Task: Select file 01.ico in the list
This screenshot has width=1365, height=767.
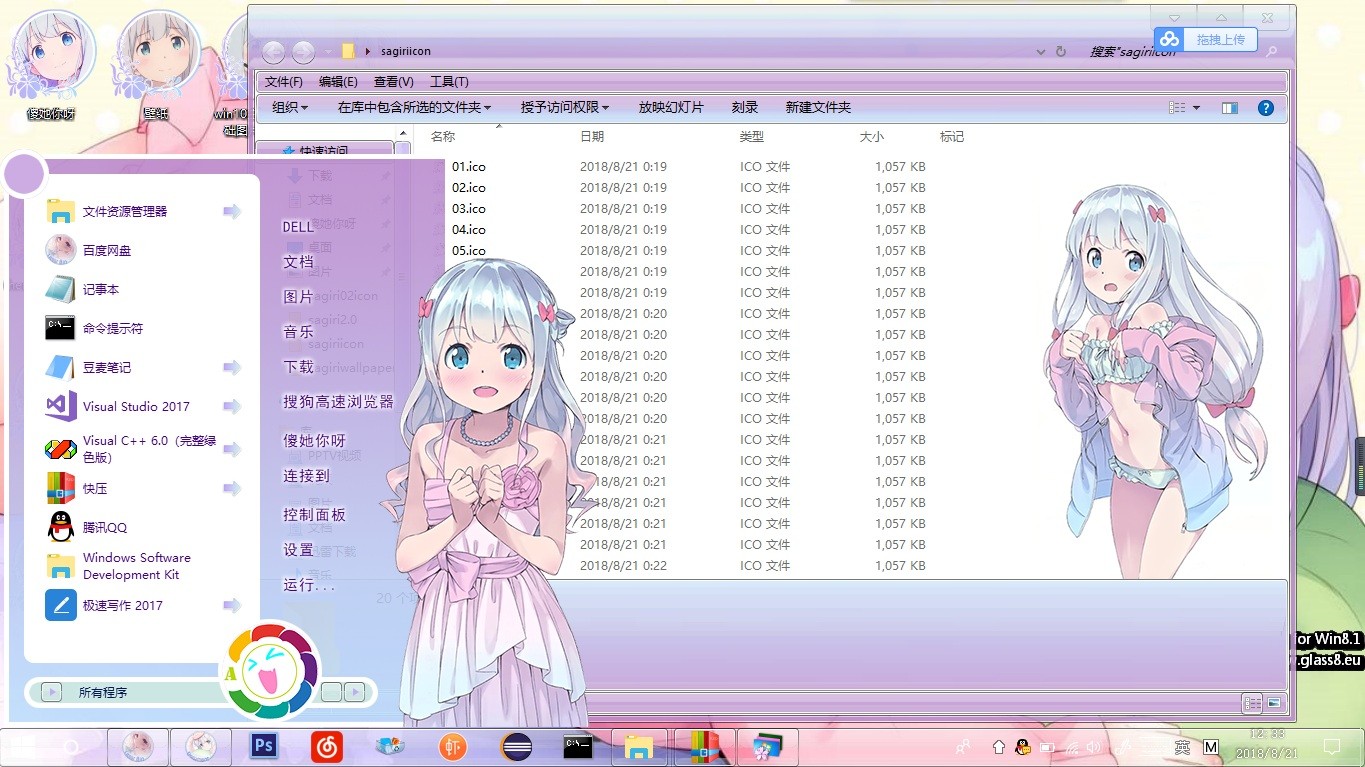Action: pos(469,167)
